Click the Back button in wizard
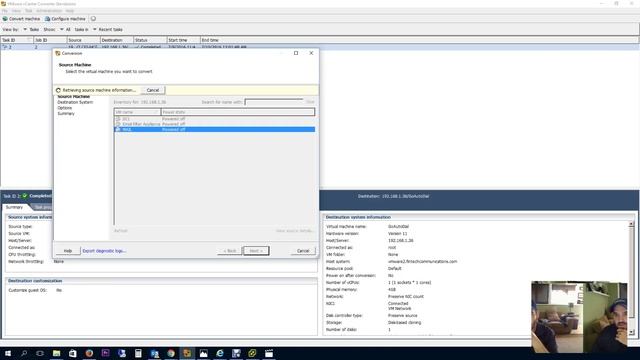The width and height of the screenshot is (640, 360). tap(229, 251)
